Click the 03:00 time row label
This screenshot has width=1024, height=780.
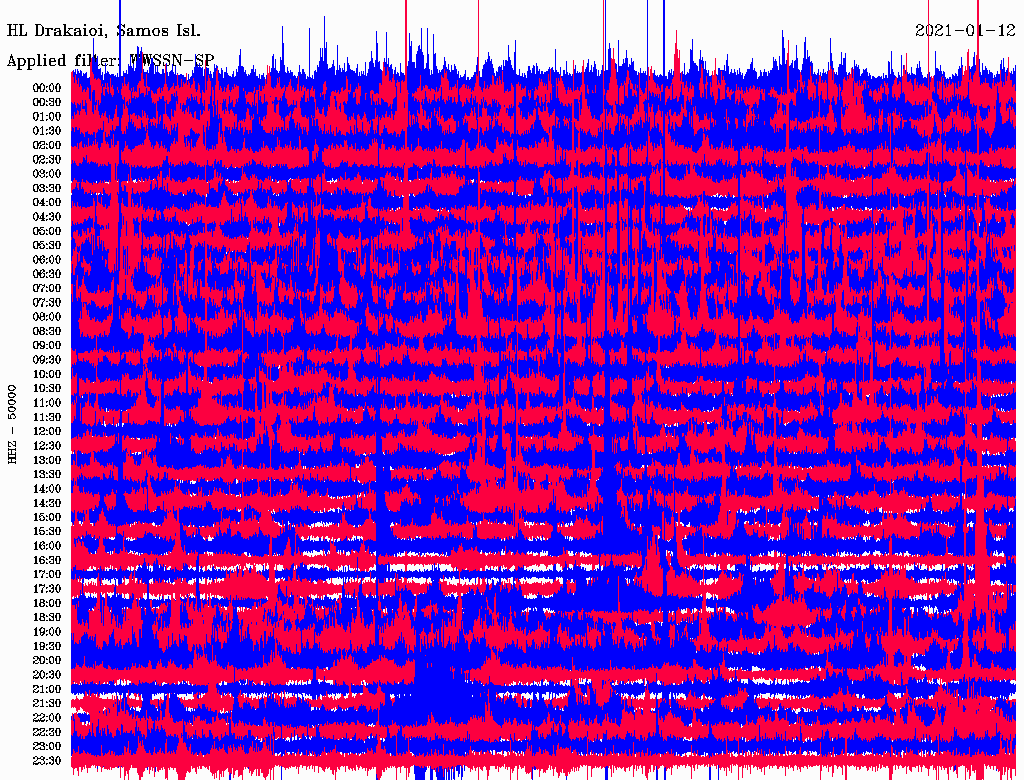(47, 174)
